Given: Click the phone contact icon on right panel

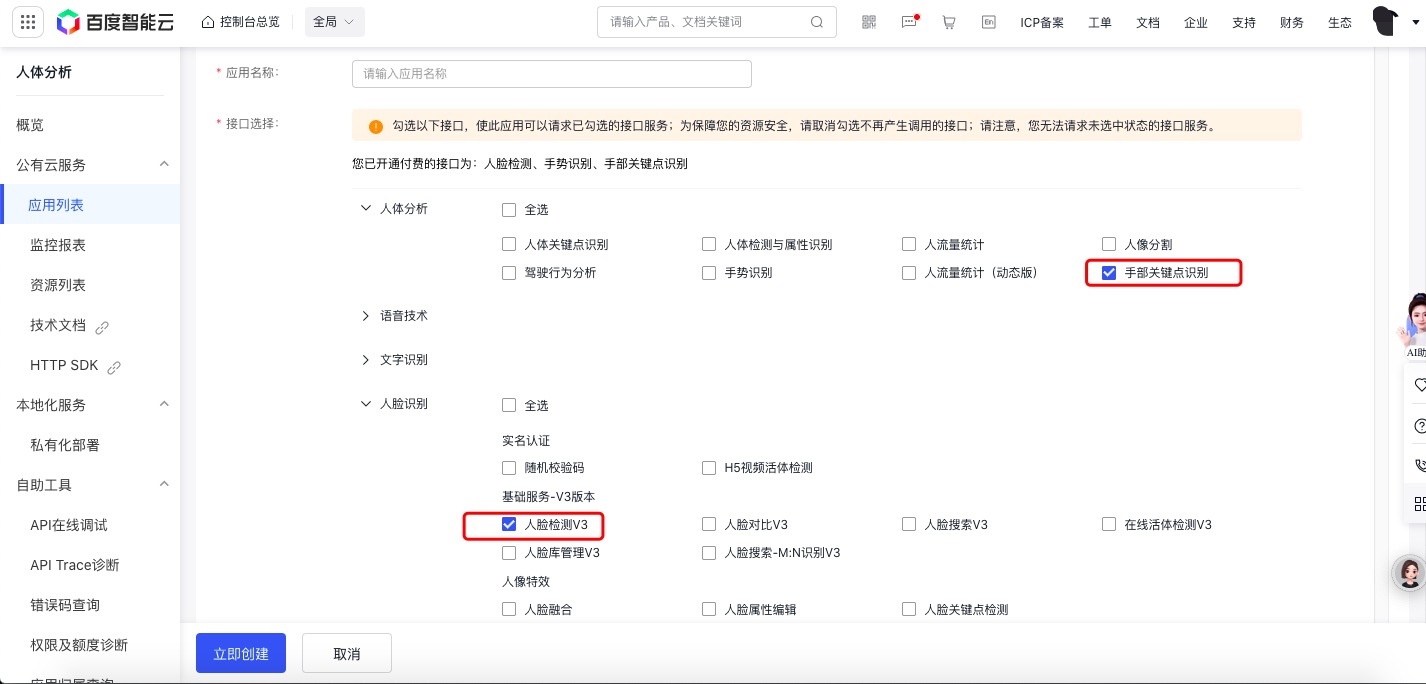Looking at the screenshot, I should tap(1419, 465).
